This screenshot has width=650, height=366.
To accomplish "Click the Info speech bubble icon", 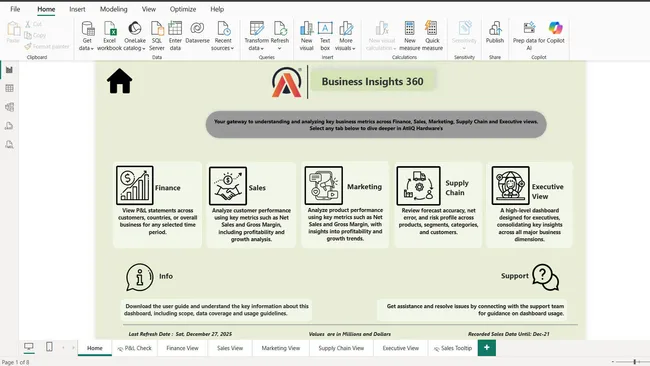I will click(139, 277).
